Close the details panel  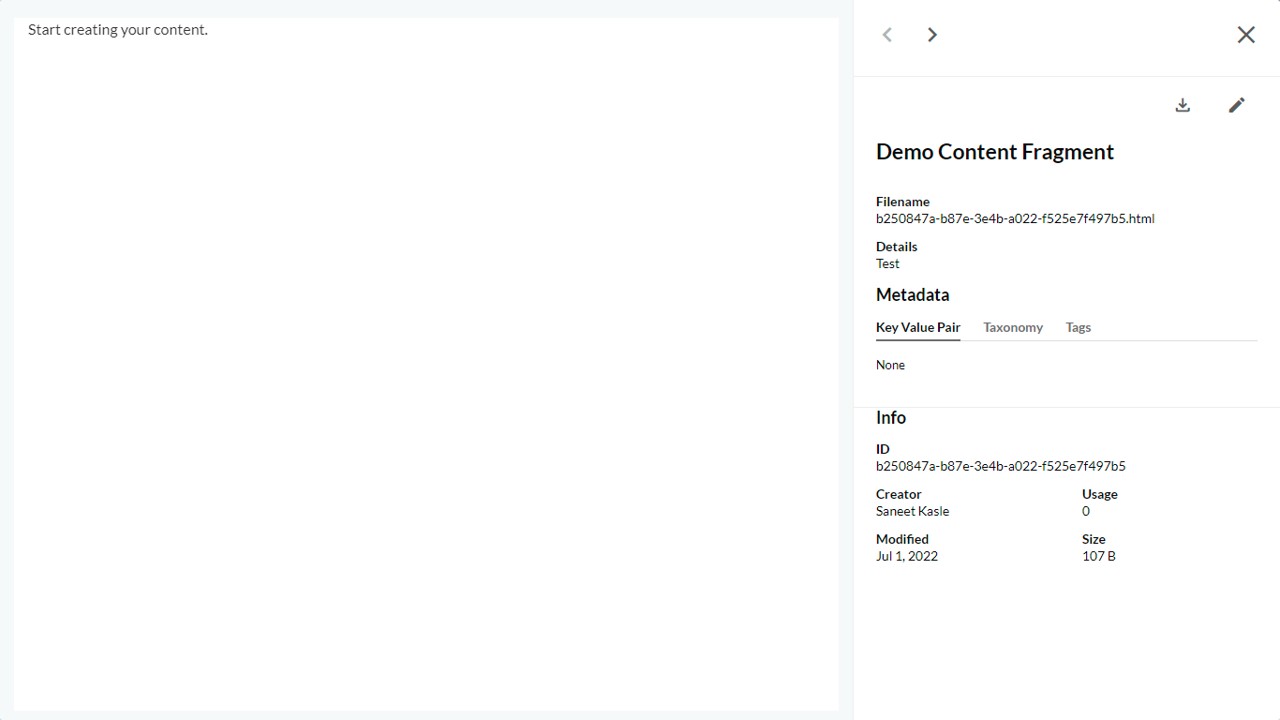coord(1246,35)
